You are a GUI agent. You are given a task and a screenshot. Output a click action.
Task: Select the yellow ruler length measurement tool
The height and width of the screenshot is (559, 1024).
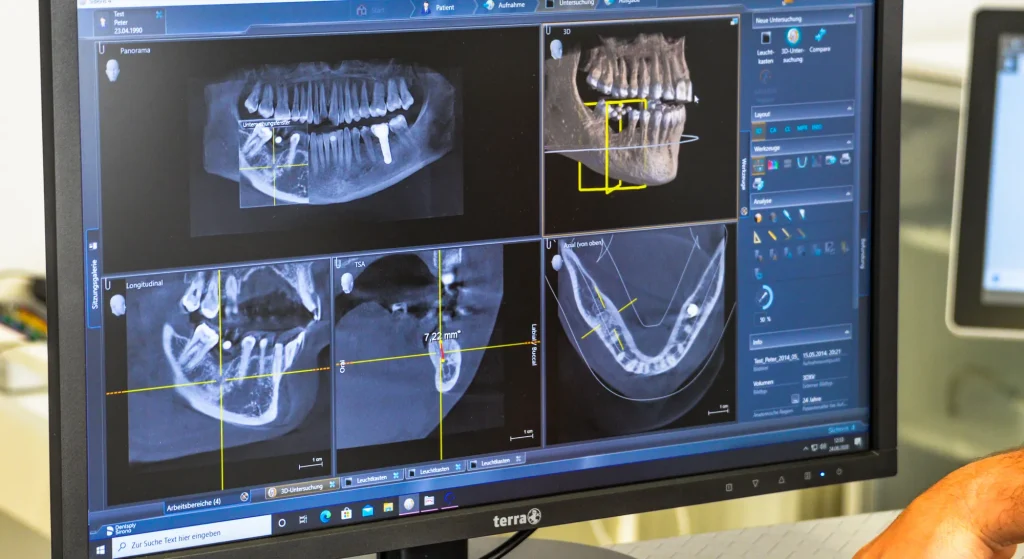773,235
